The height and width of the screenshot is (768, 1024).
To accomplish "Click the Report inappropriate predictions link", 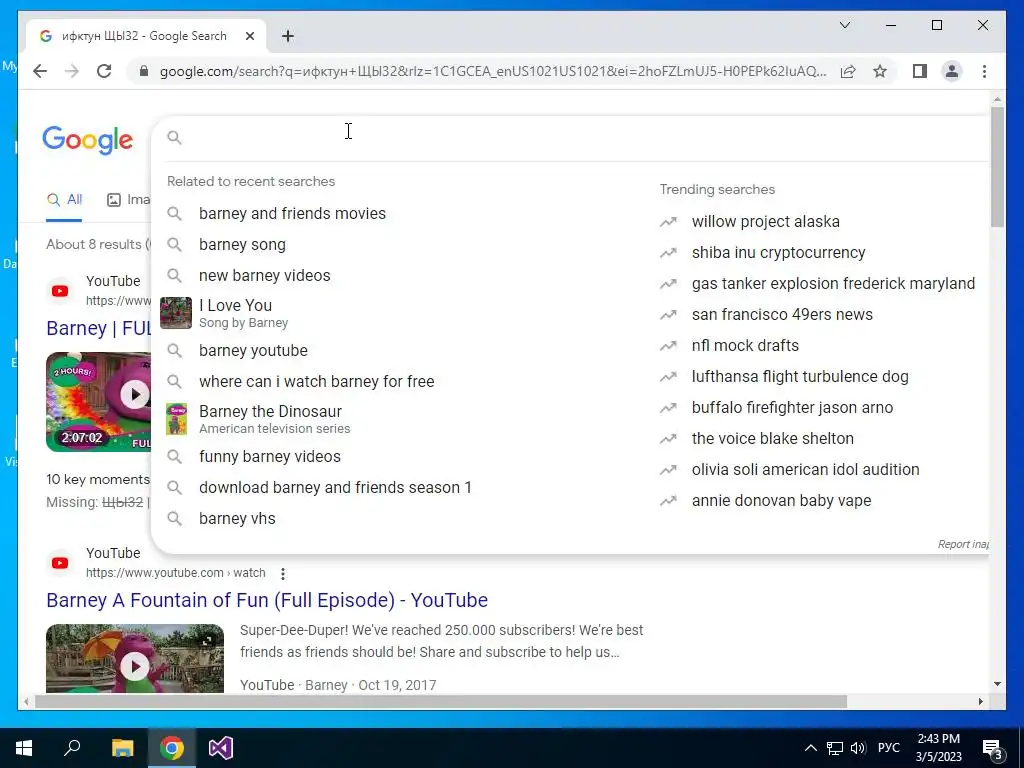I will tap(963, 544).
